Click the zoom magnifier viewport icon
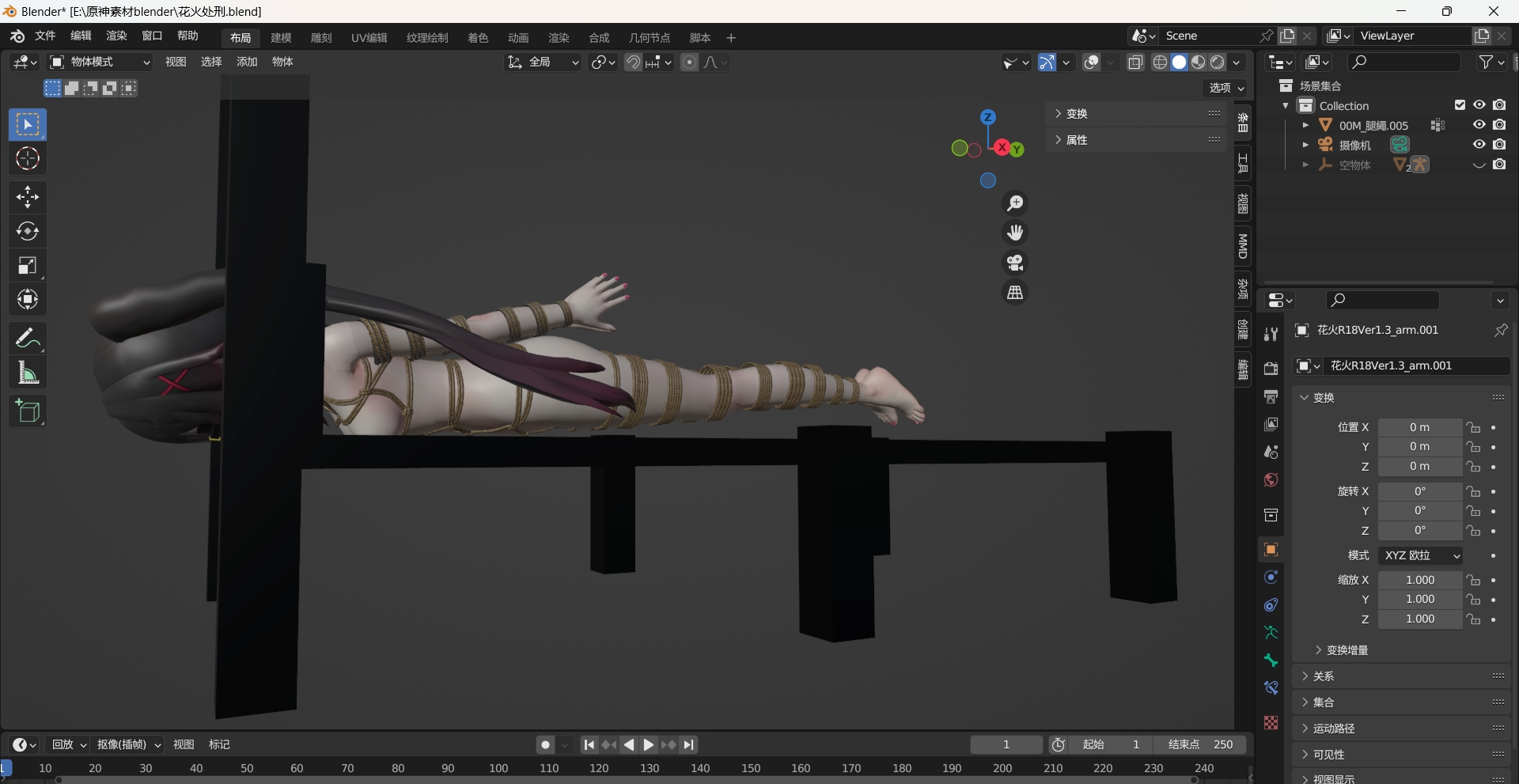 (x=1015, y=203)
